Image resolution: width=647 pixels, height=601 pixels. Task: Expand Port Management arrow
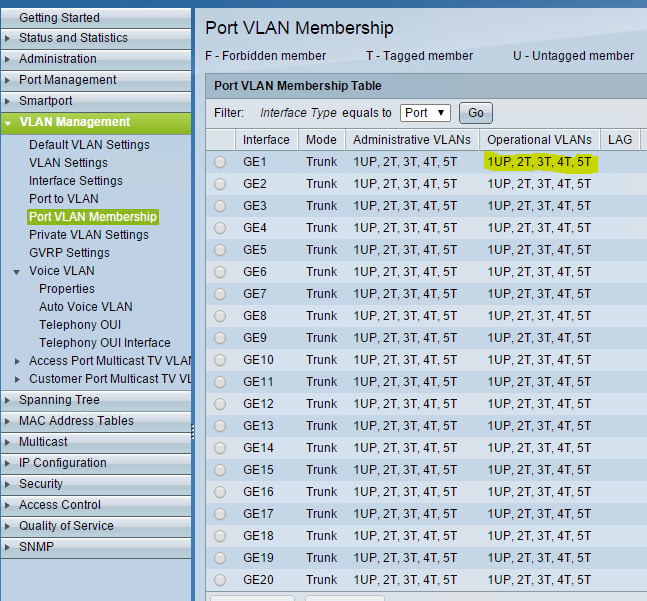[7, 80]
